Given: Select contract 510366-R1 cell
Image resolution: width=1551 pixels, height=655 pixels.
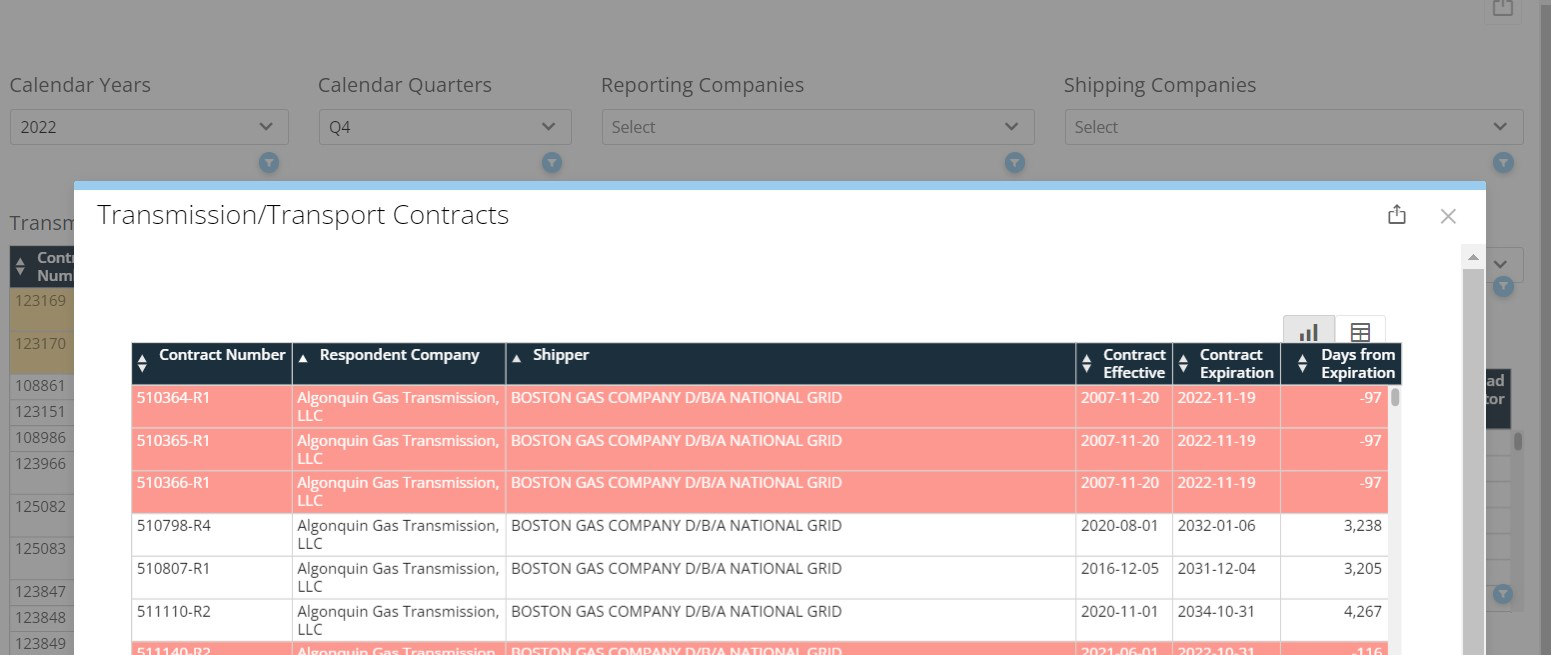Looking at the screenshot, I should tap(212, 493).
